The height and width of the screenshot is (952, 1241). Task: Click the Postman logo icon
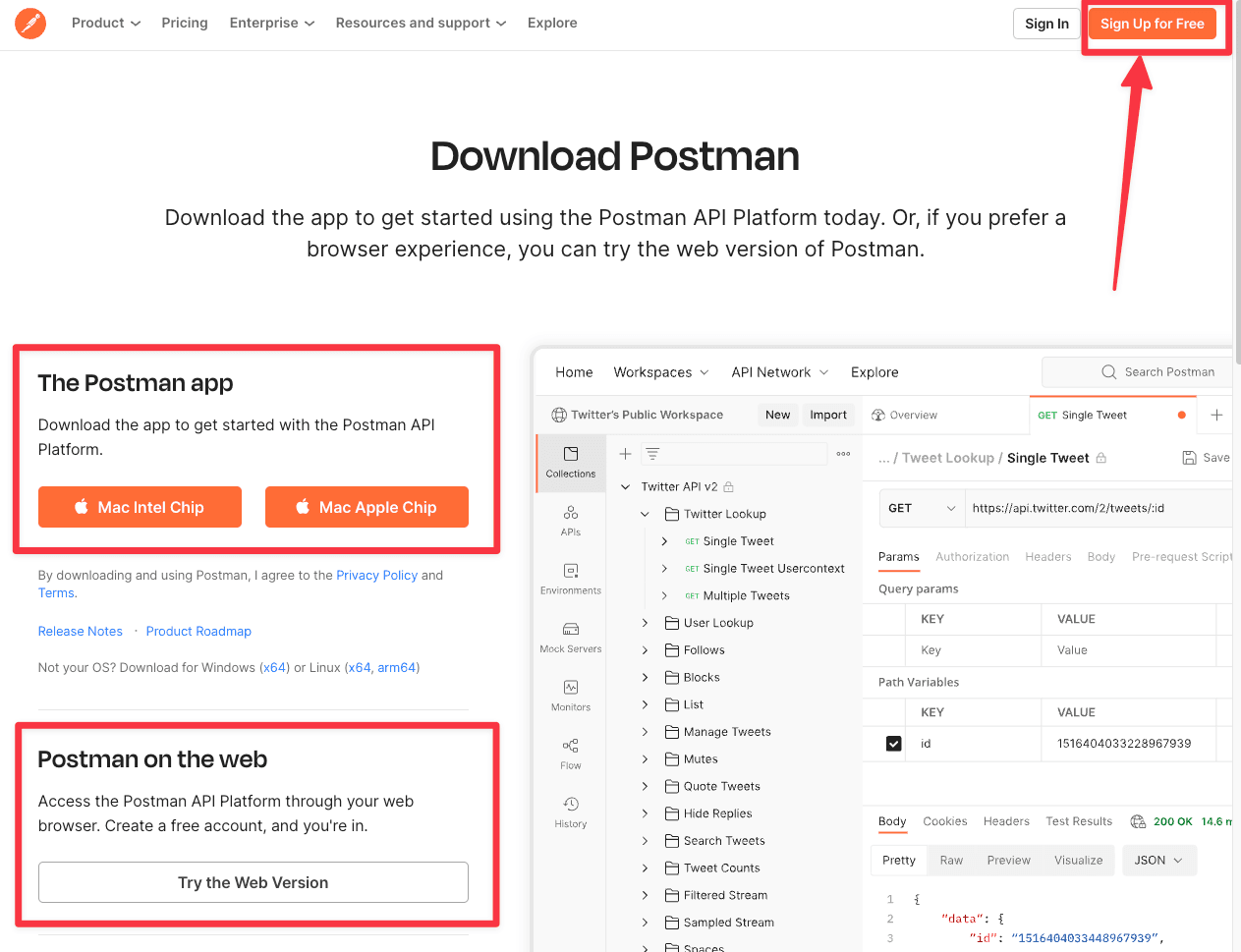point(30,23)
